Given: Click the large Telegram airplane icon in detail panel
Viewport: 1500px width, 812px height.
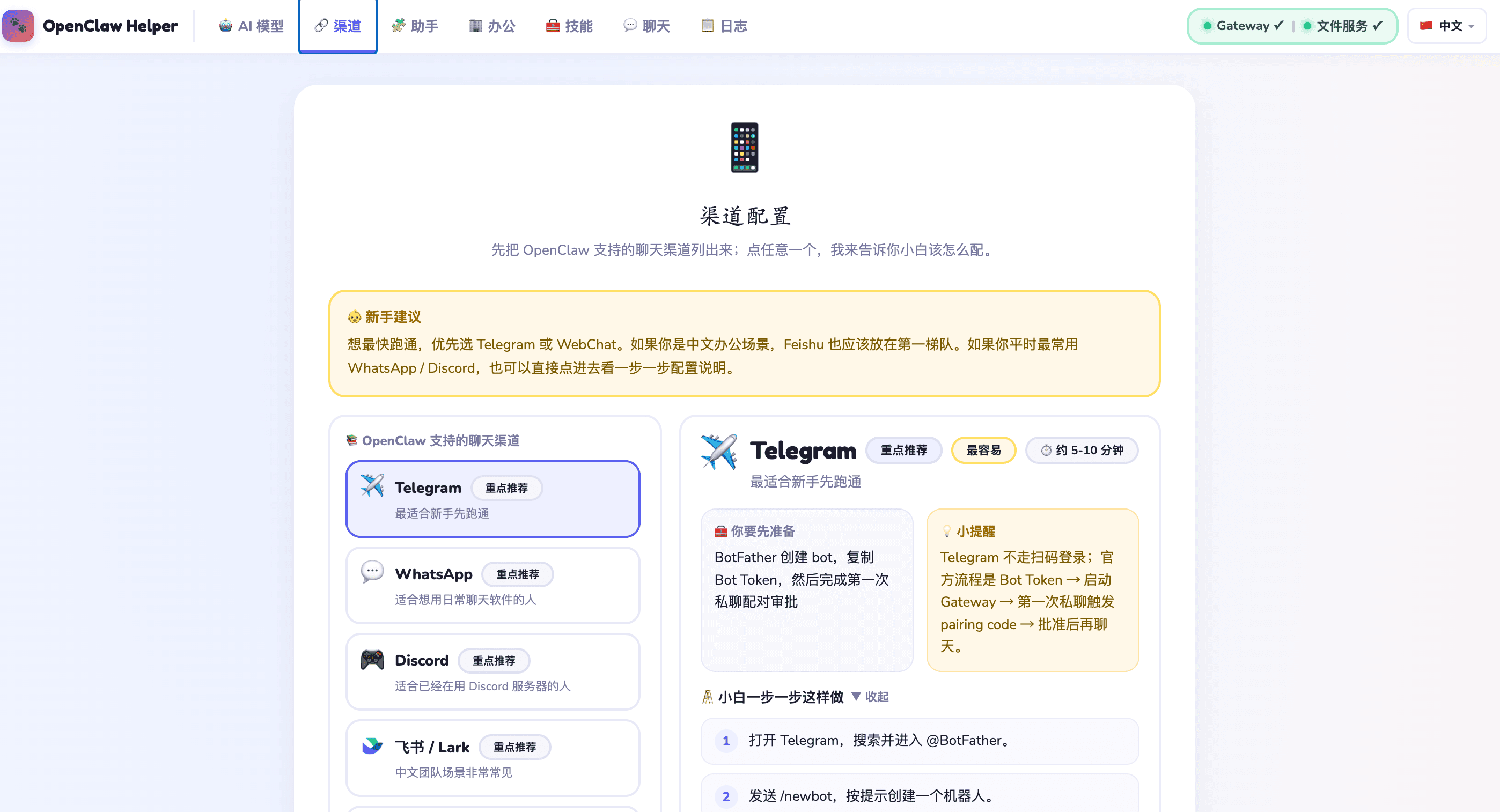Looking at the screenshot, I should pyautogui.click(x=719, y=452).
